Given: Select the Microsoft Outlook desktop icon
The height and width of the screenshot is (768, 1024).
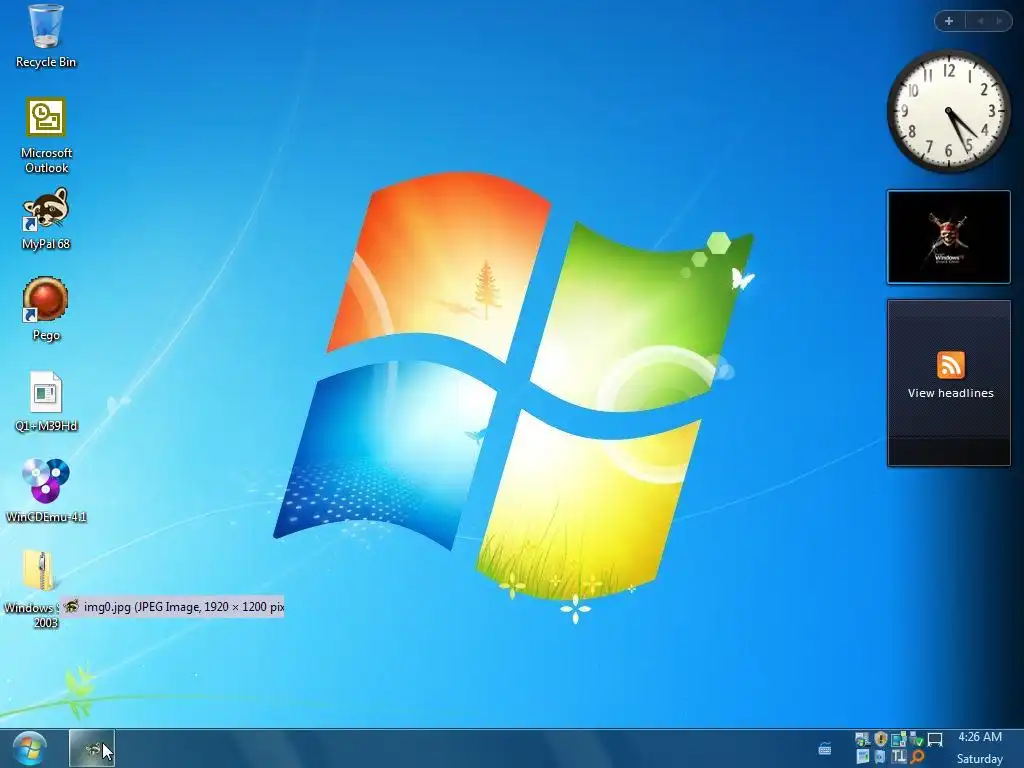Looking at the screenshot, I should coord(46,135).
